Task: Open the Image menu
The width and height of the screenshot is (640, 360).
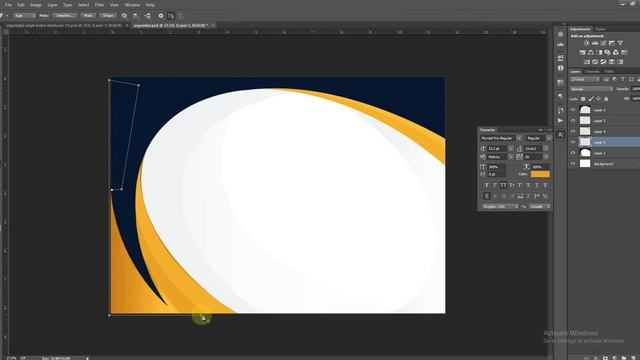Action: (x=36, y=5)
